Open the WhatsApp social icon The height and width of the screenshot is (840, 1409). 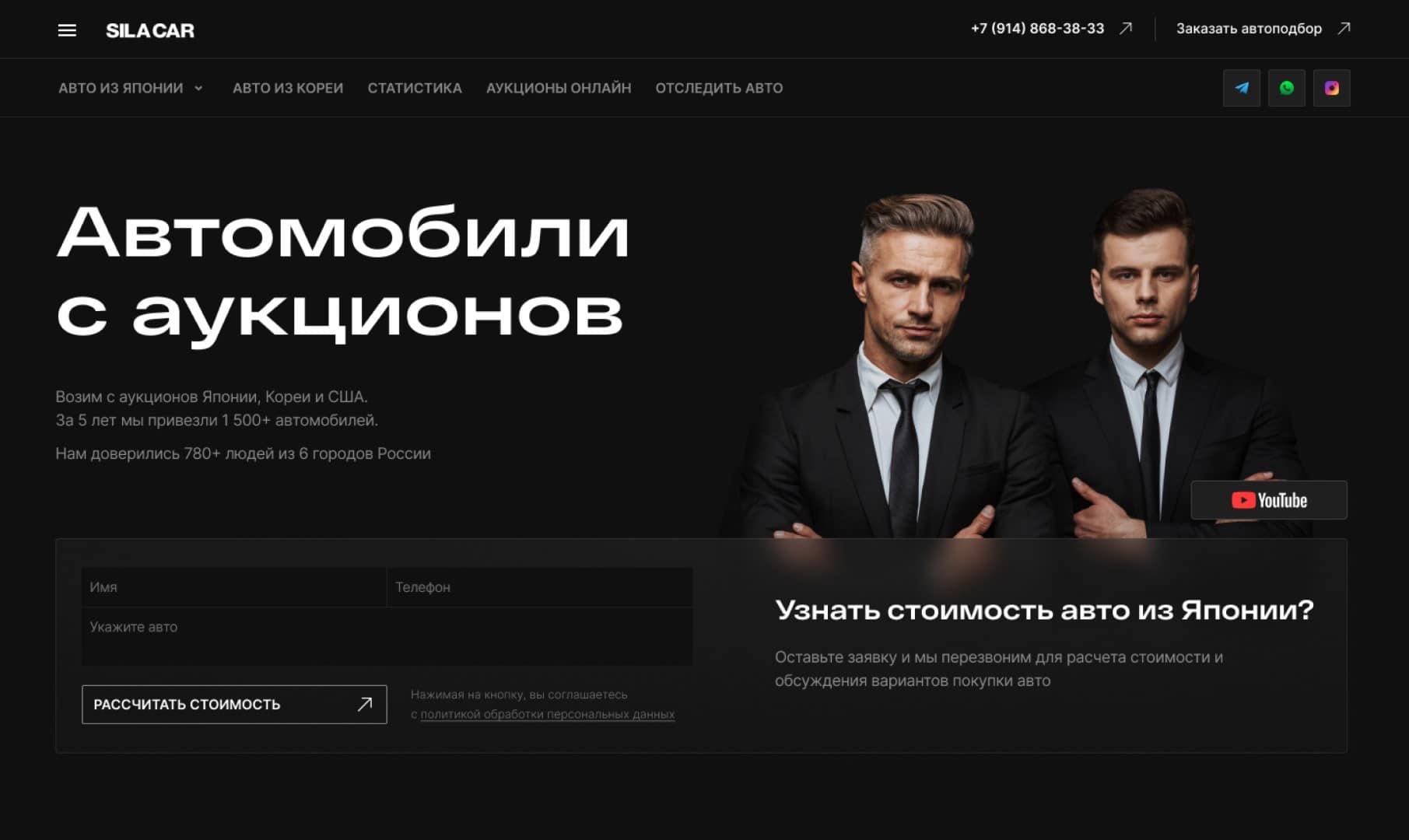click(x=1287, y=88)
